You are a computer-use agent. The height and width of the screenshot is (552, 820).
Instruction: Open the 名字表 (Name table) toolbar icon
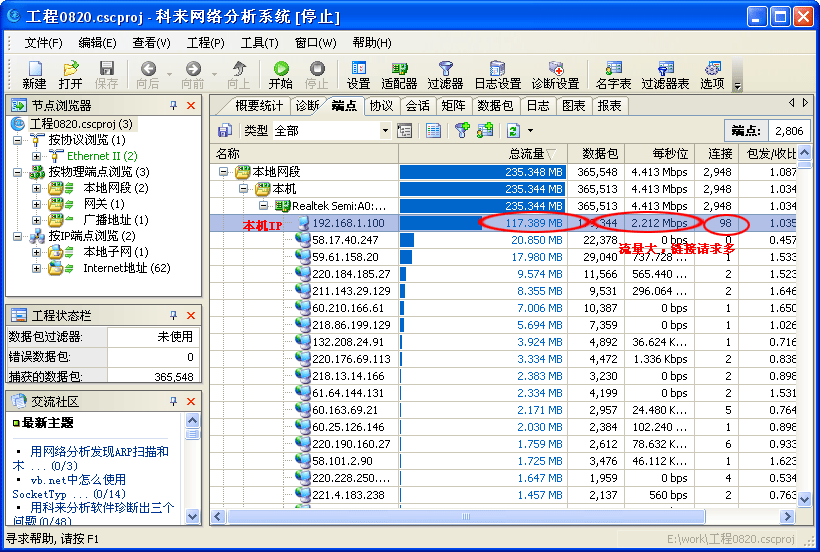coord(613,75)
